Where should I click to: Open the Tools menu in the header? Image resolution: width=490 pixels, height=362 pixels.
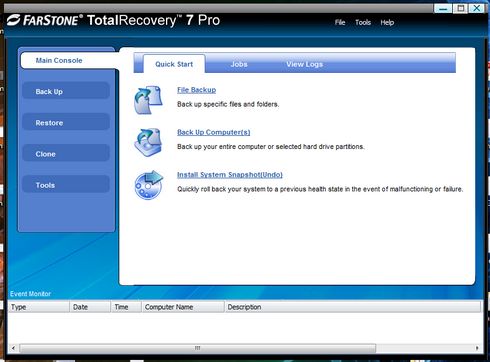363,22
